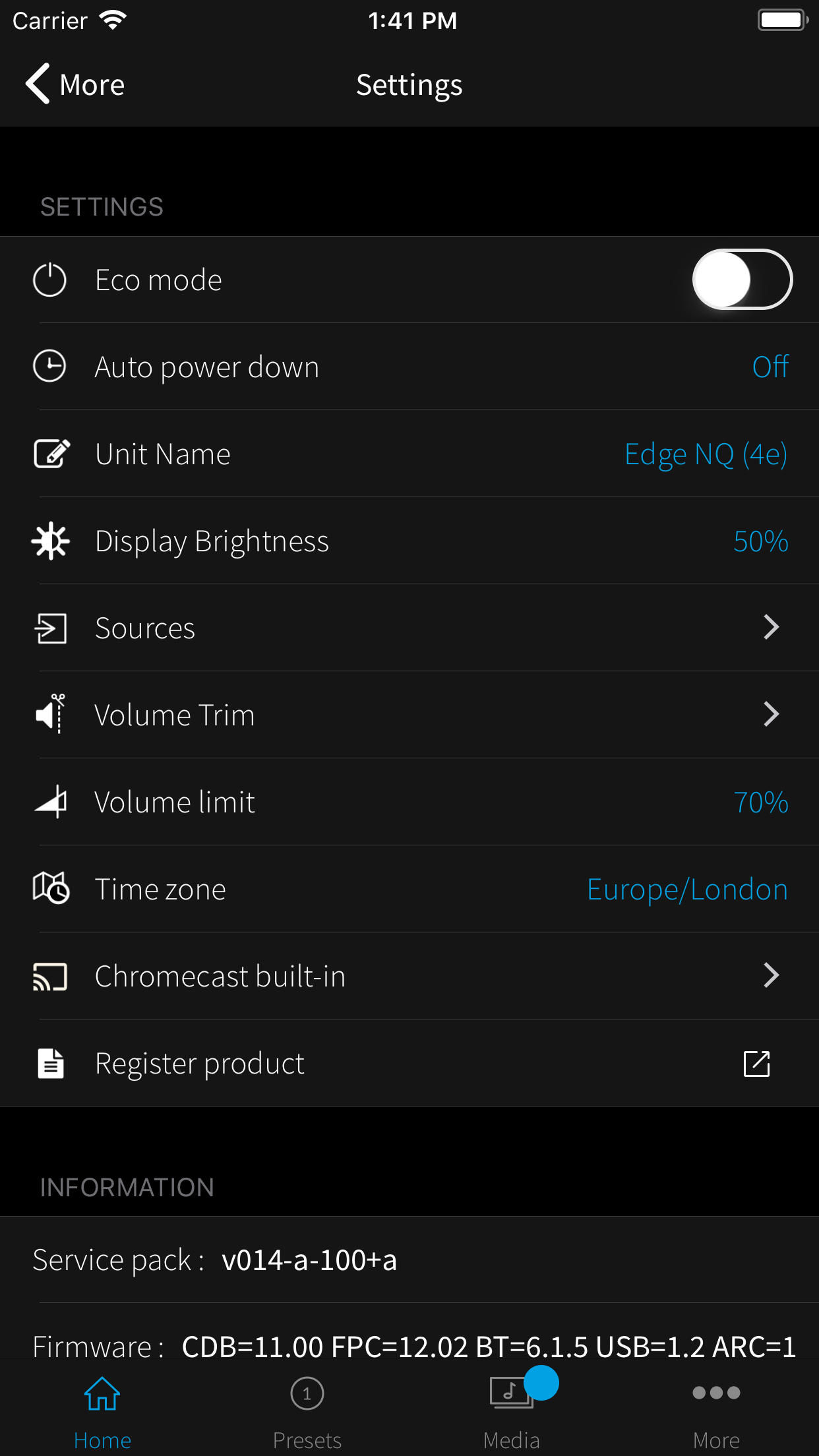Tap the Auto power down clock icon
The width and height of the screenshot is (819, 1456).
point(50,367)
